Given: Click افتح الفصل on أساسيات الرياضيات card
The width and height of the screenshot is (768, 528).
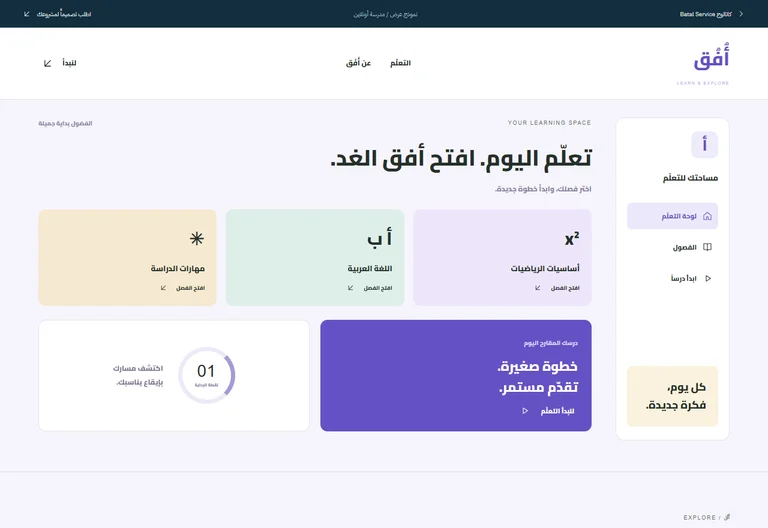Looking at the screenshot, I should 565,288.
